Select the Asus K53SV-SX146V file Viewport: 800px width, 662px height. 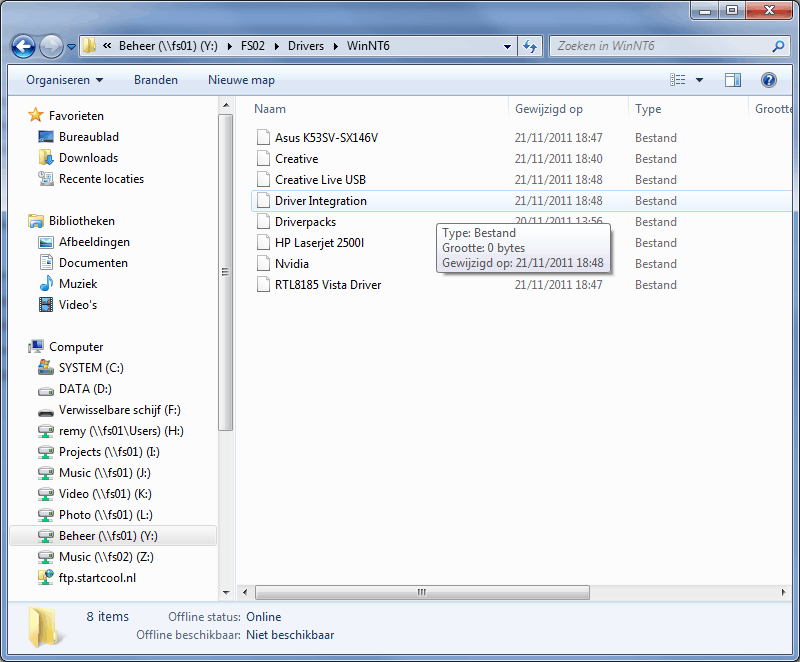tap(326, 138)
